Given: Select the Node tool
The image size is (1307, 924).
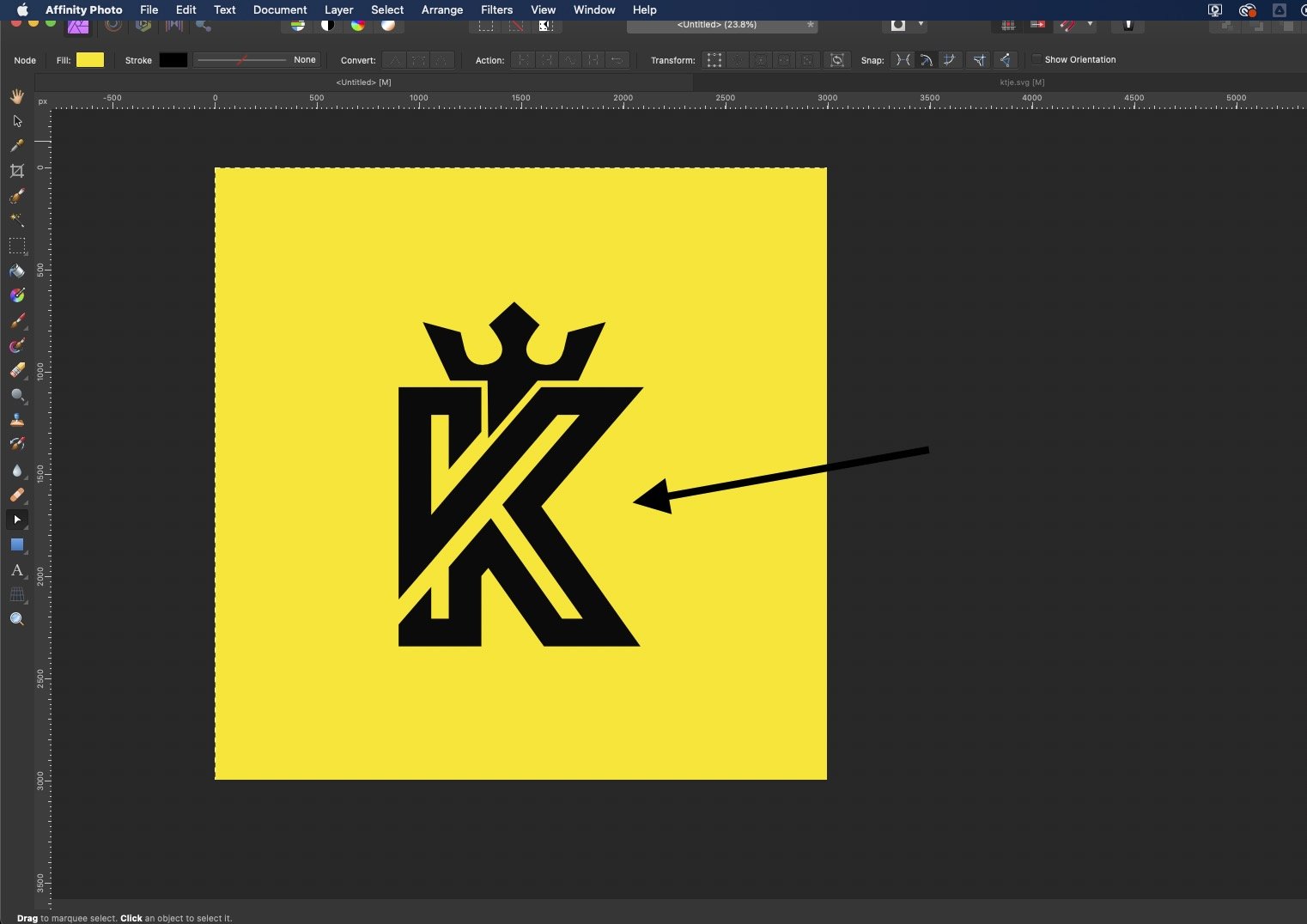Looking at the screenshot, I should tap(17, 520).
